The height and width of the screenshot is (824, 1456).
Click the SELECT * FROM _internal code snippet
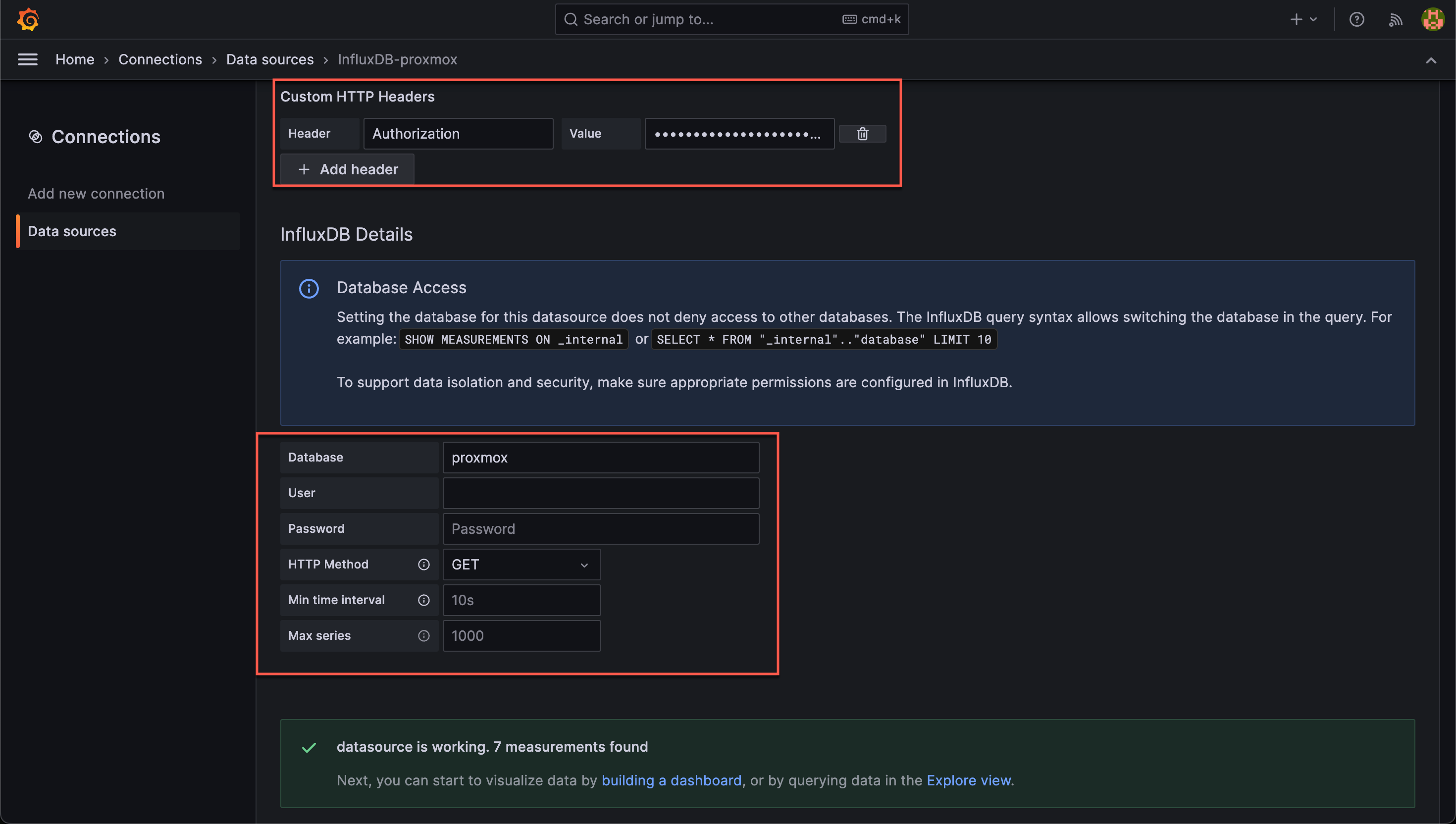pyautogui.click(x=824, y=340)
